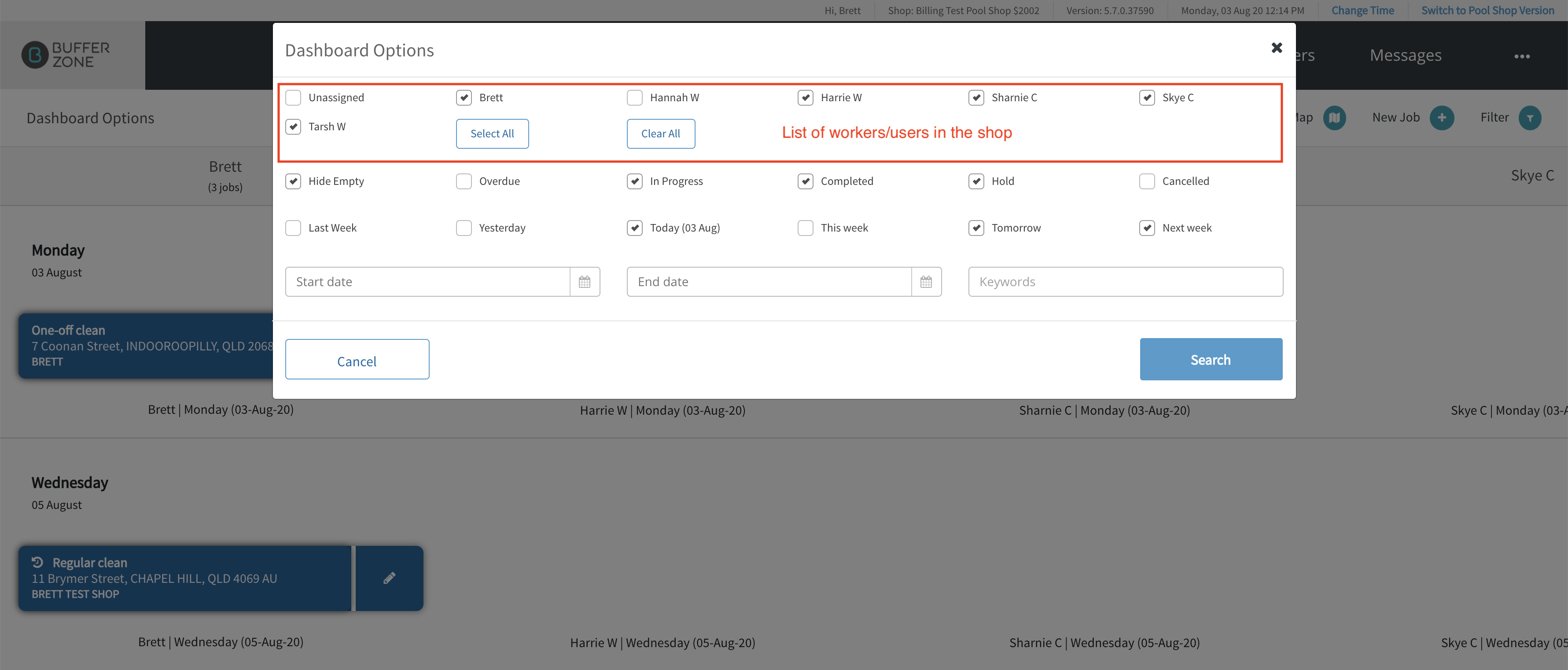The height and width of the screenshot is (670, 1568).
Task: Enable the Overdue status checkbox
Action: tap(464, 181)
